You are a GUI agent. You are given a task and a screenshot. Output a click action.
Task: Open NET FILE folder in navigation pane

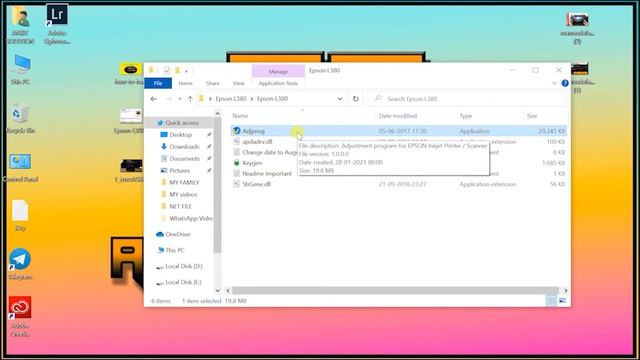coord(180,207)
